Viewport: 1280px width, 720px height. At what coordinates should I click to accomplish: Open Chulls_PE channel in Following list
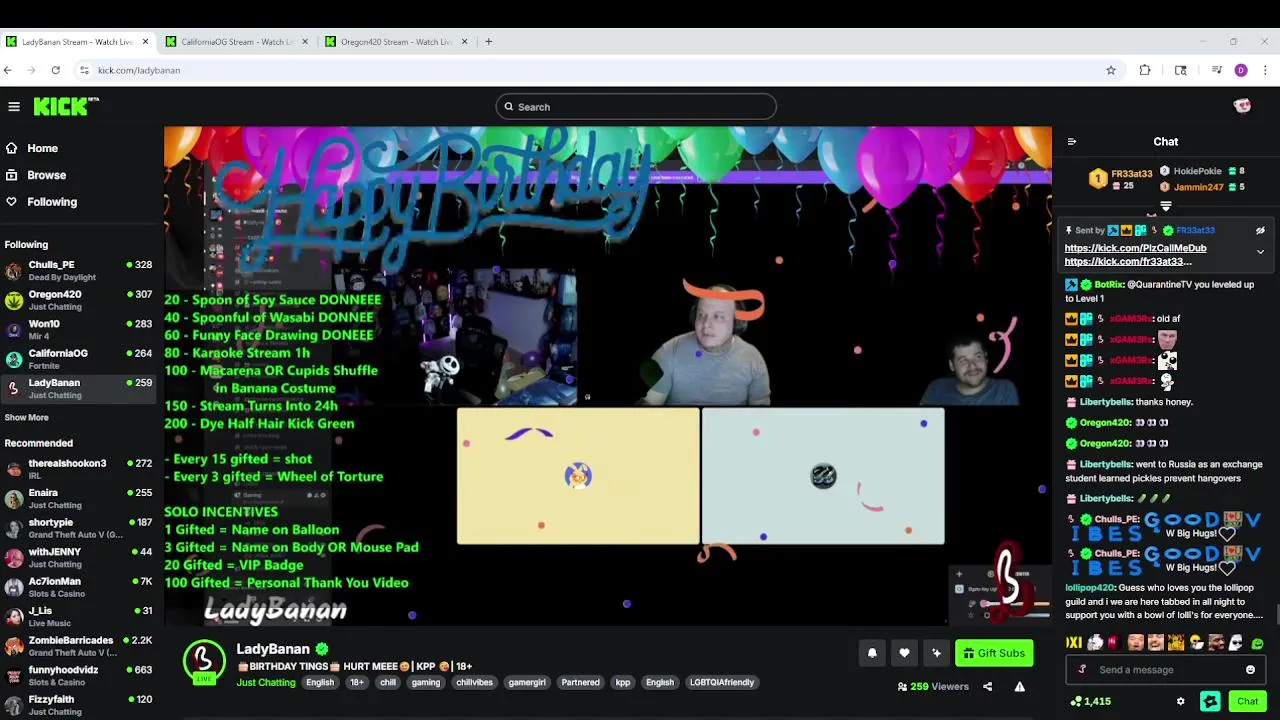tap(80, 271)
